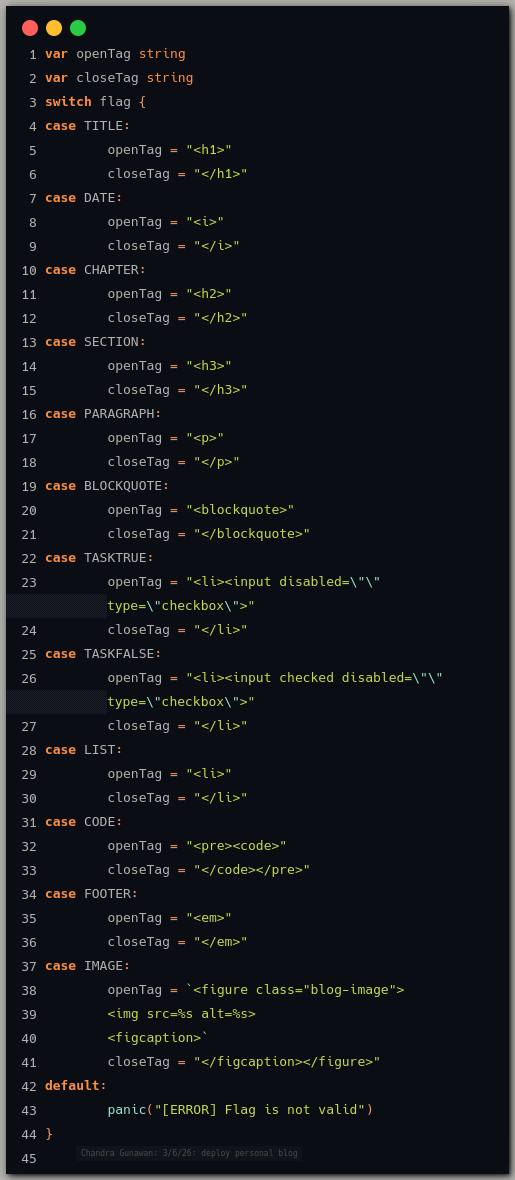Click the red close window dot
The width and height of the screenshot is (515, 1180).
[x=30, y=29]
